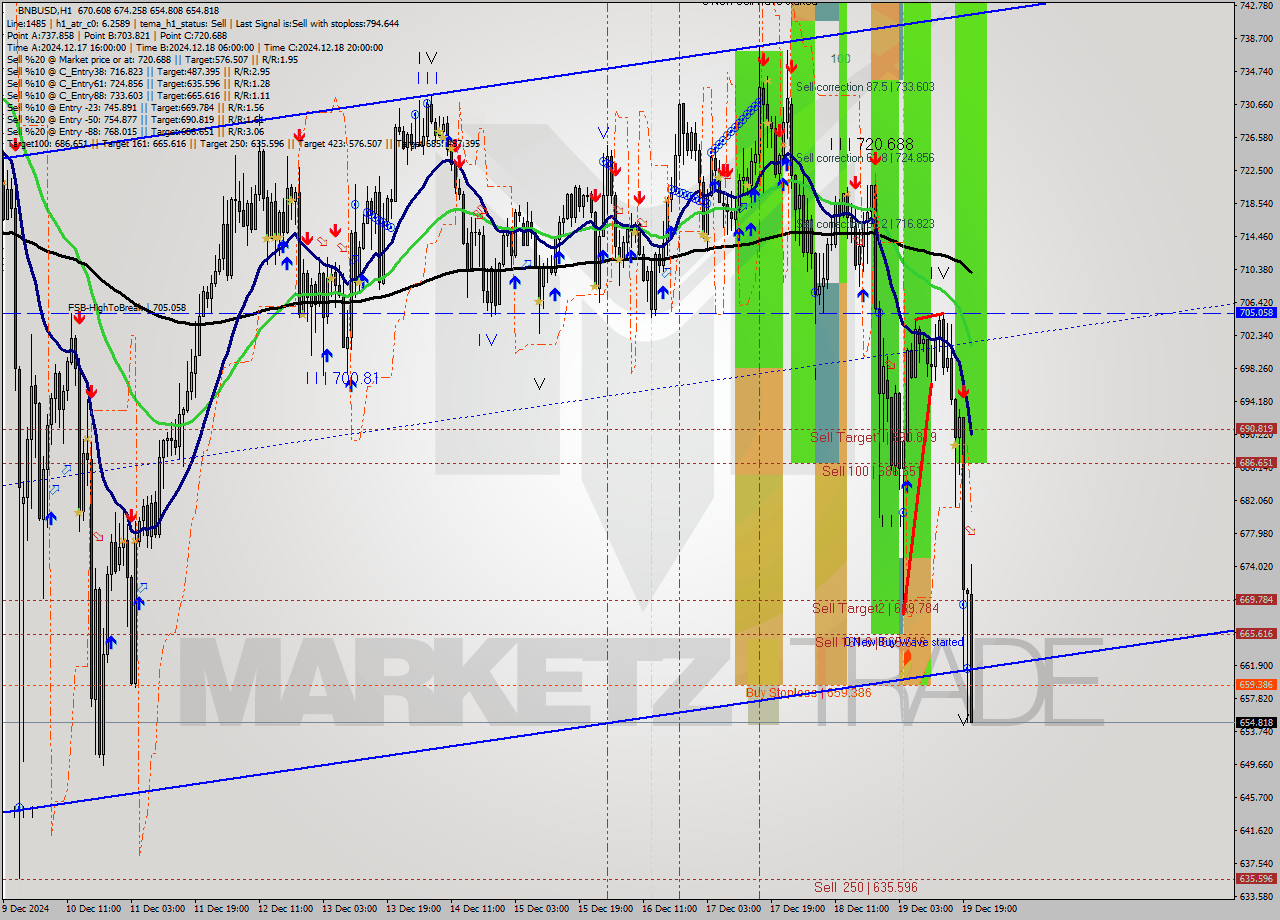The height and width of the screenshot is (920, 1280).
Task: Click the '9 Dec 2024' date label
Action: (25, 909)
